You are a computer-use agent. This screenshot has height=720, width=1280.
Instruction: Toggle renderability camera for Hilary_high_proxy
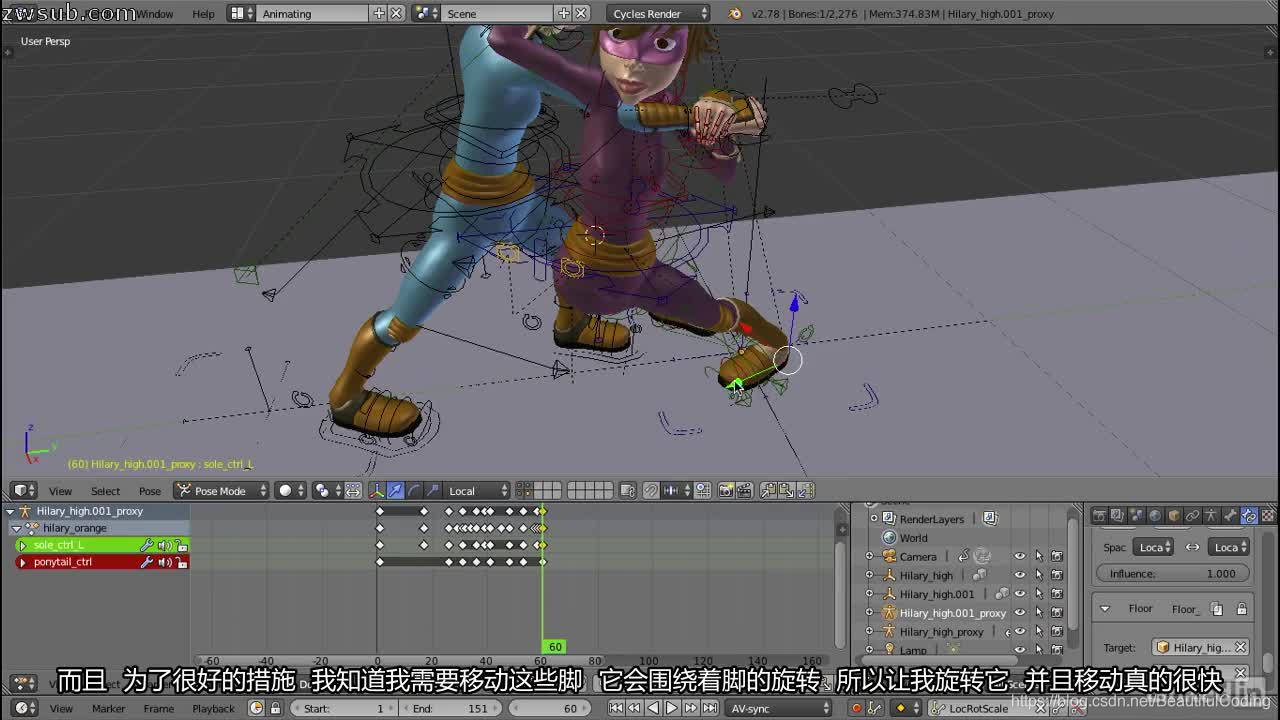[1056, 632]
